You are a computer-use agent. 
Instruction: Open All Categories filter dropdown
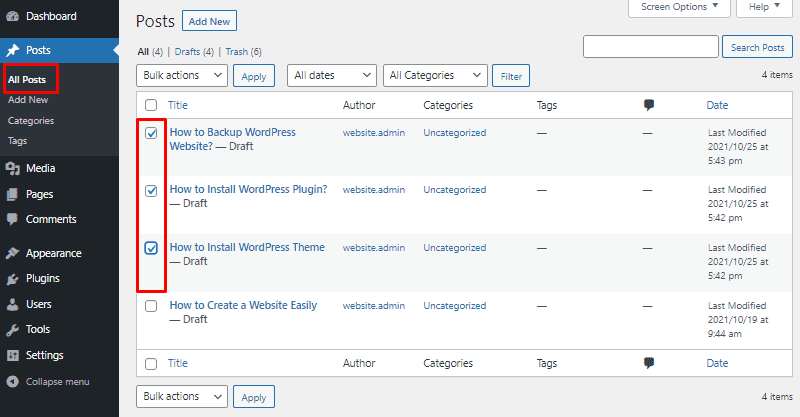(x=435, y=76)
